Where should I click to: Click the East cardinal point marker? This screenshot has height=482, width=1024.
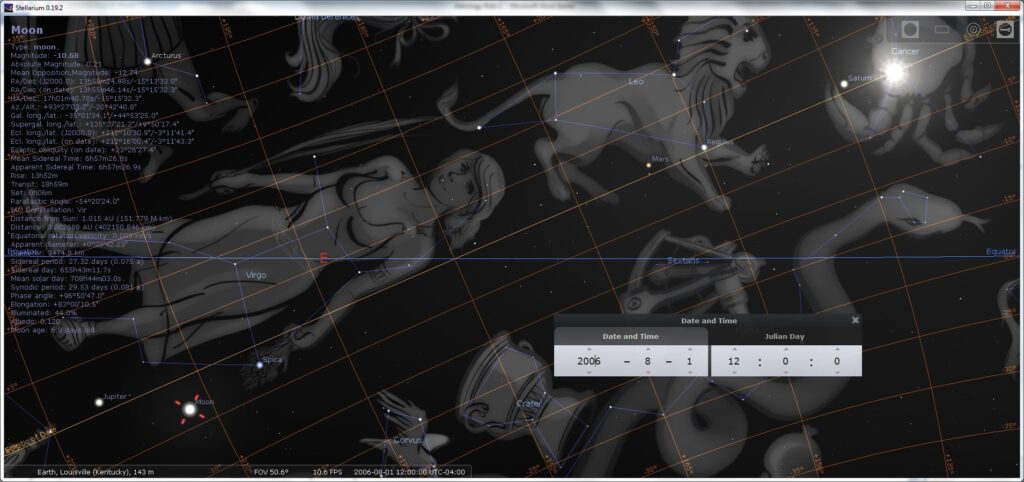323,258
